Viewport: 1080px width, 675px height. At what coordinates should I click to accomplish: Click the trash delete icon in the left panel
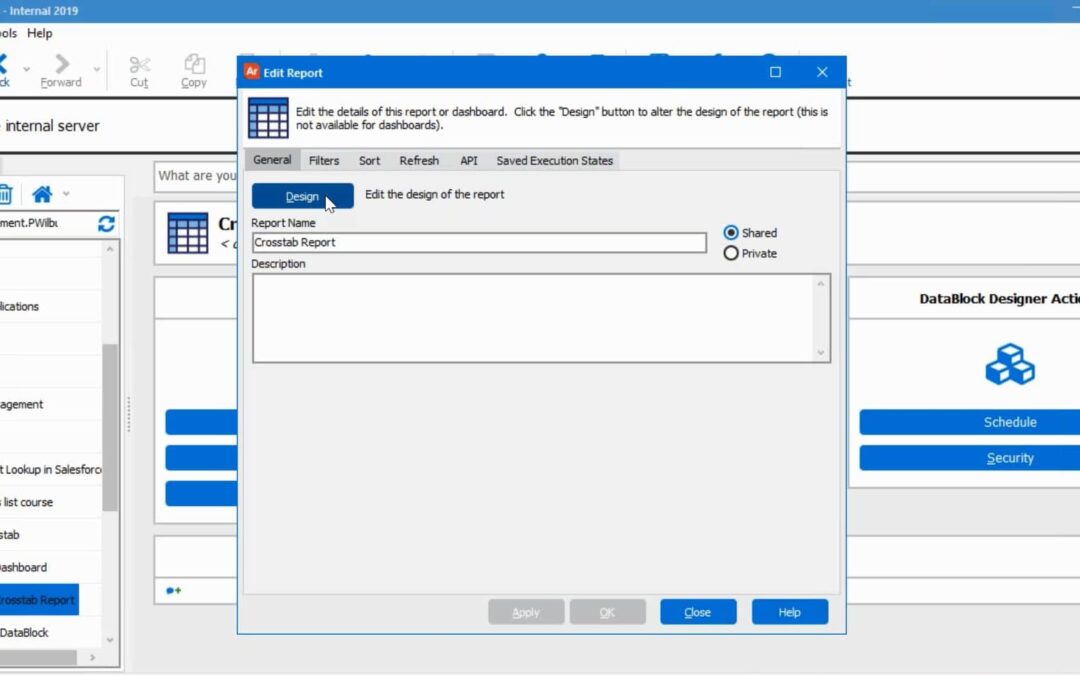click(x=6, y=194)
